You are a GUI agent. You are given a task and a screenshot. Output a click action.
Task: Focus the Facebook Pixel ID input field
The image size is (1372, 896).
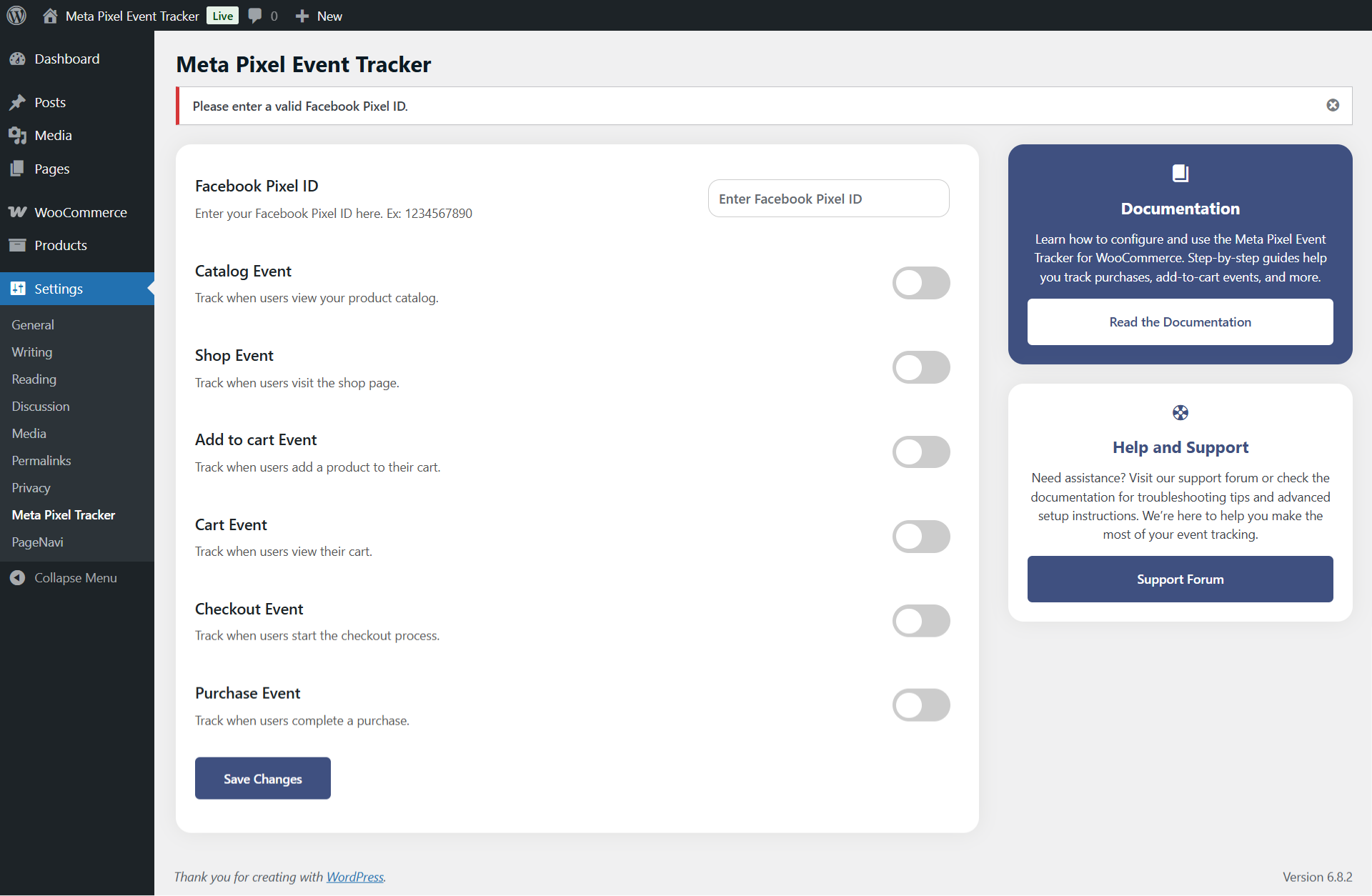(x=829, y=199)
